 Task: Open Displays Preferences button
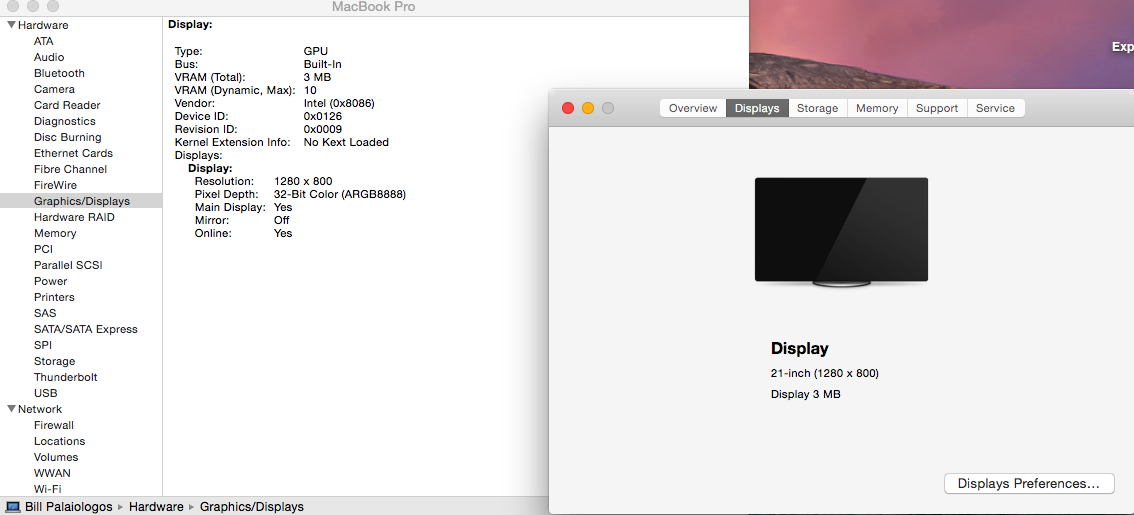click(1029, 483)
